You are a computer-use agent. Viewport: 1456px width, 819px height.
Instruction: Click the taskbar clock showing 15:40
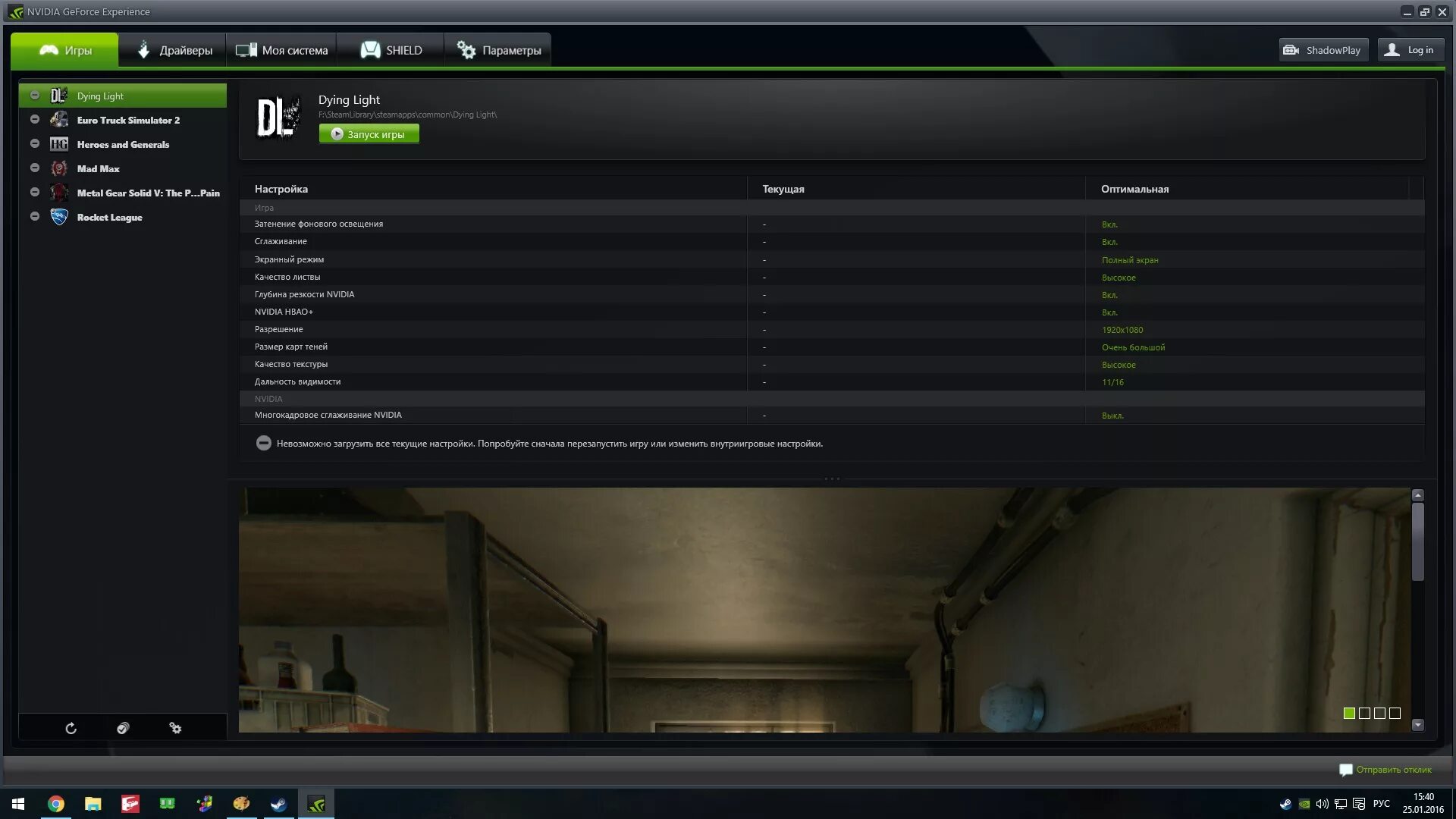pos(1423,803)
